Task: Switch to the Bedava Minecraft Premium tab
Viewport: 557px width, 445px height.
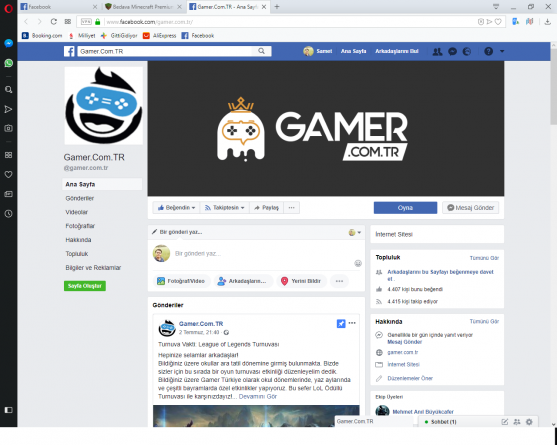Action: (x=143, y=7)
